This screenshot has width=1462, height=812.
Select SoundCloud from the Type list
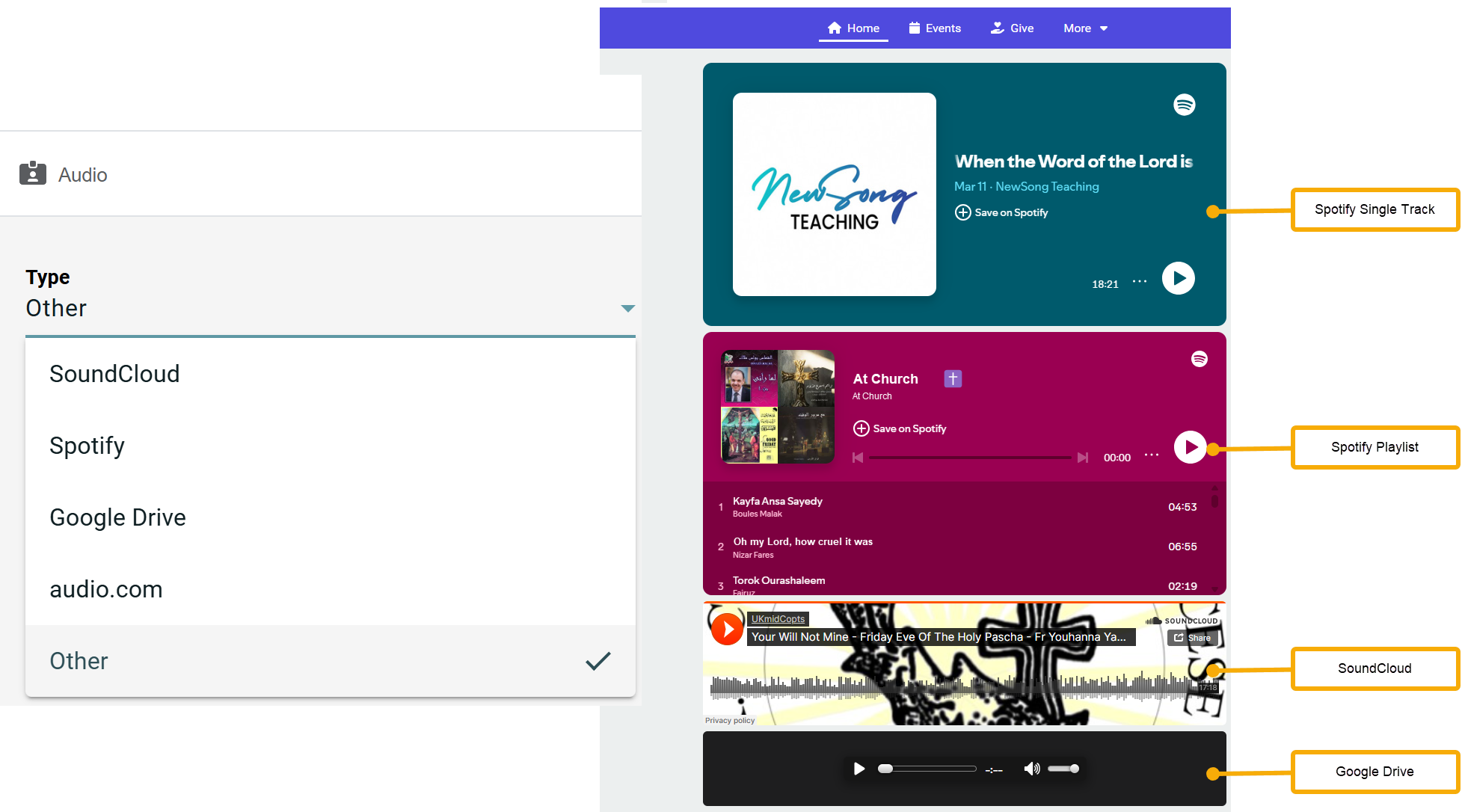click(330, 374)
